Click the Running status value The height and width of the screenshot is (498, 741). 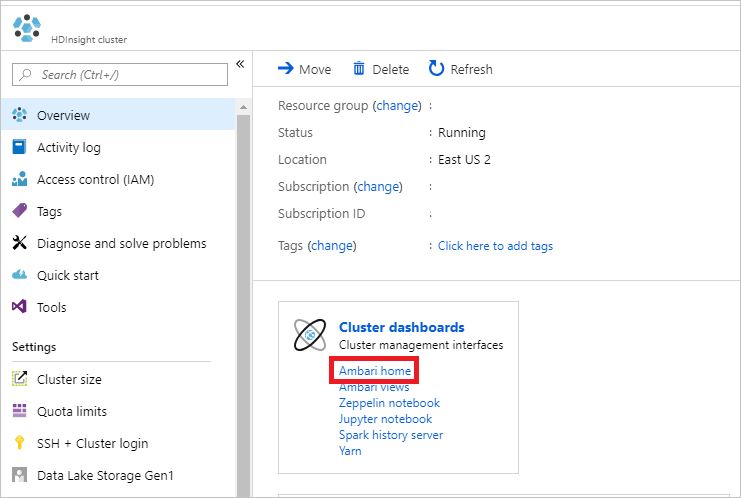click(x=462, y=133)
